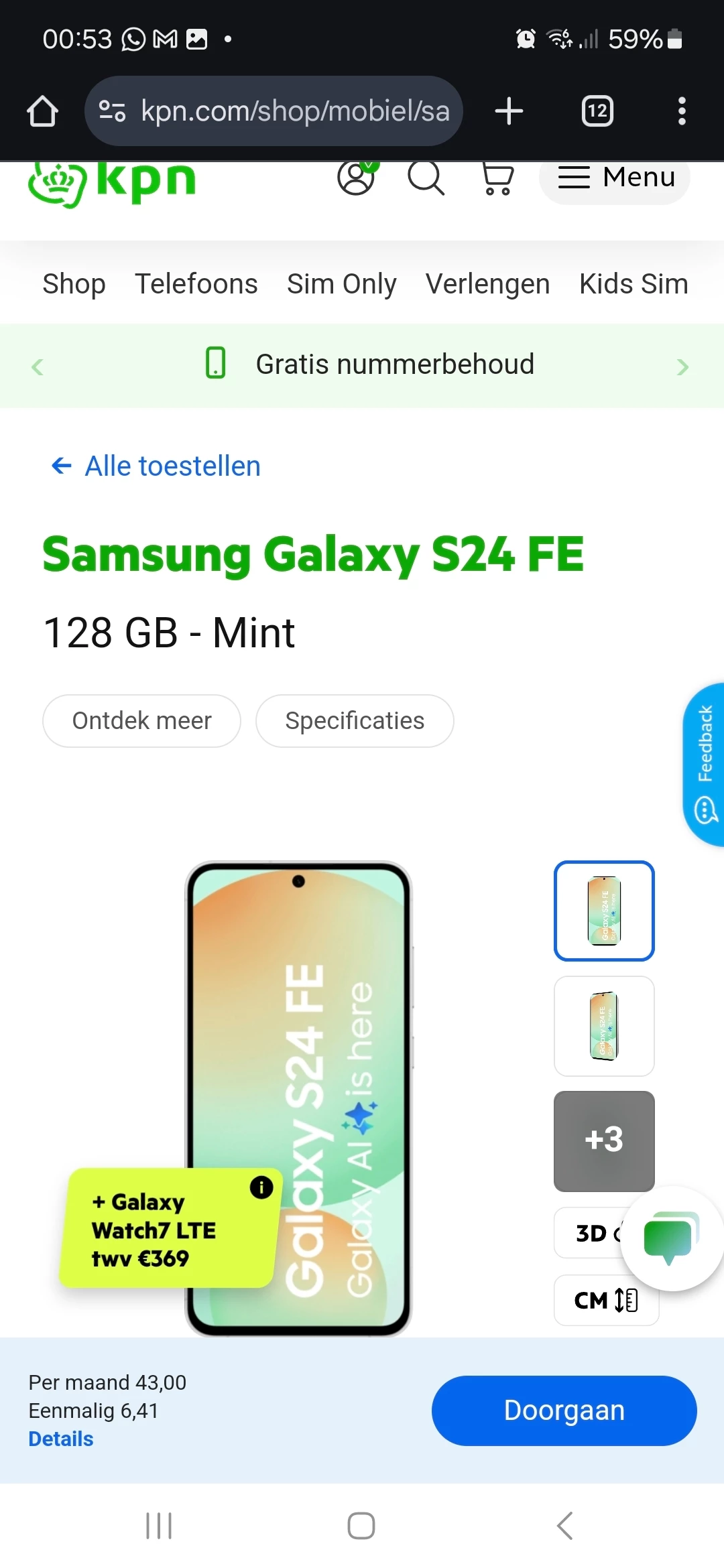Show next promo banner message
The image size is (724, 1568).
click(x=682, y=367)
